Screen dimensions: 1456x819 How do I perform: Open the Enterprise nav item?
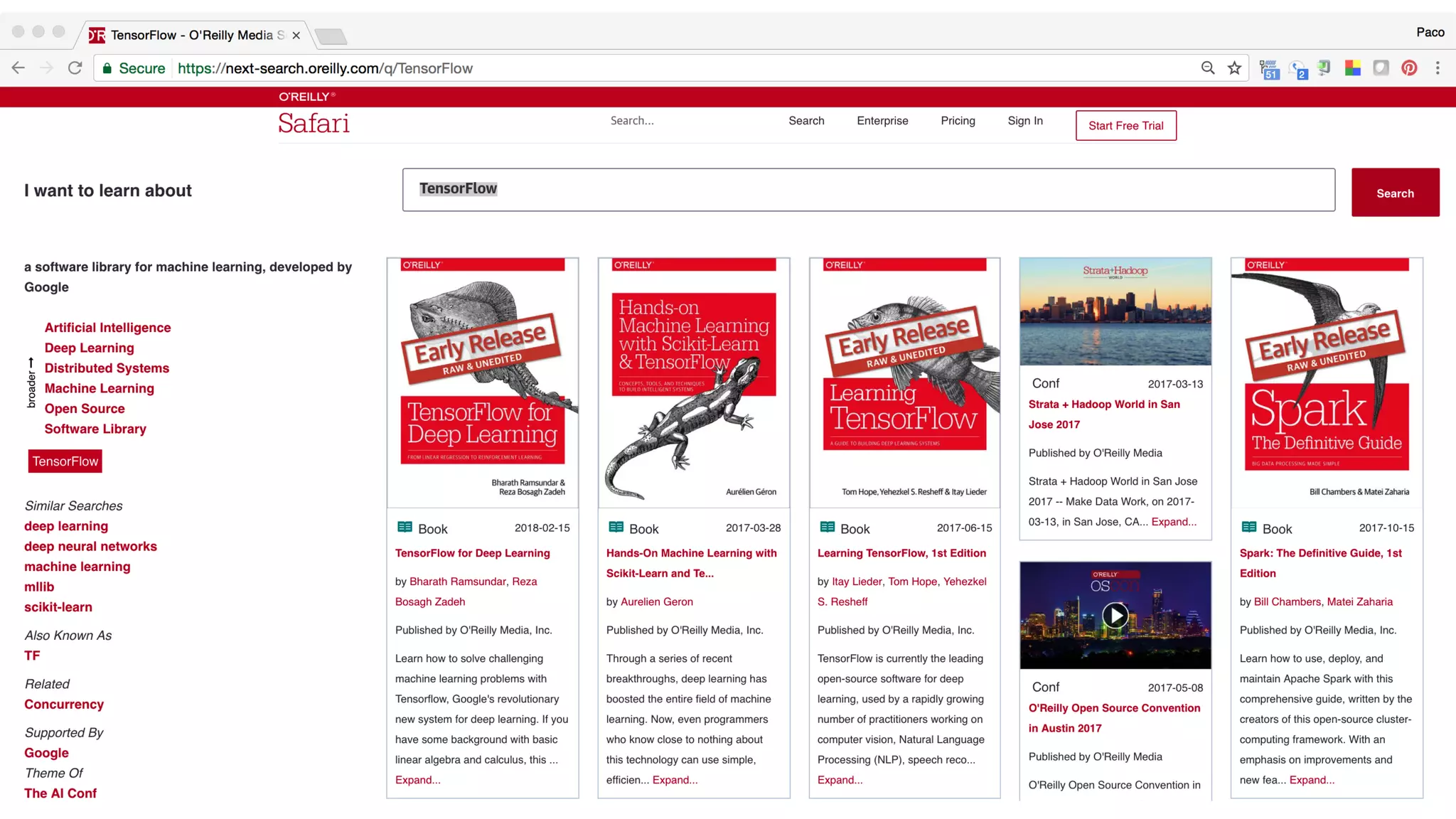pos(882,121)
